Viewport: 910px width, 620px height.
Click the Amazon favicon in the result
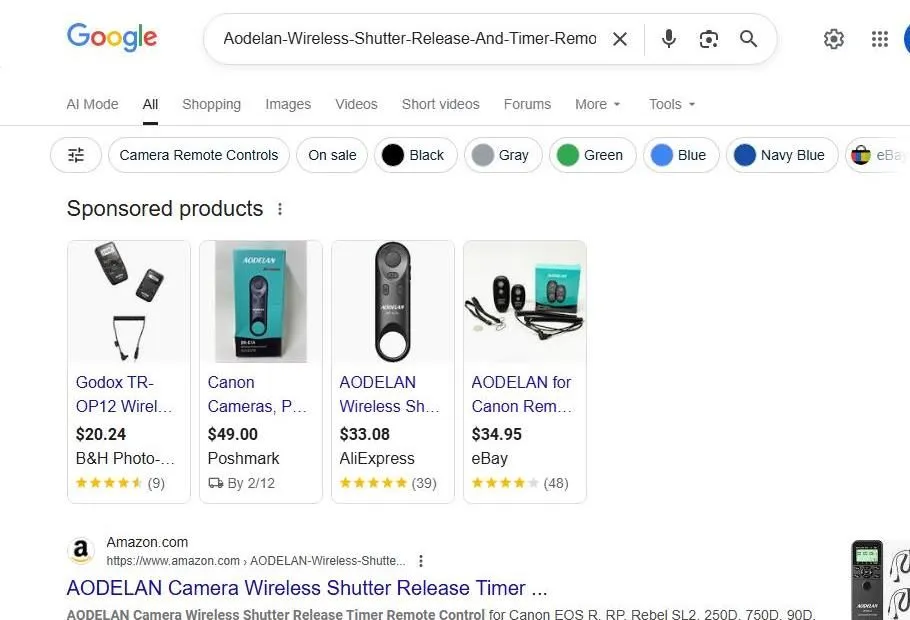(x=81, y=551)
